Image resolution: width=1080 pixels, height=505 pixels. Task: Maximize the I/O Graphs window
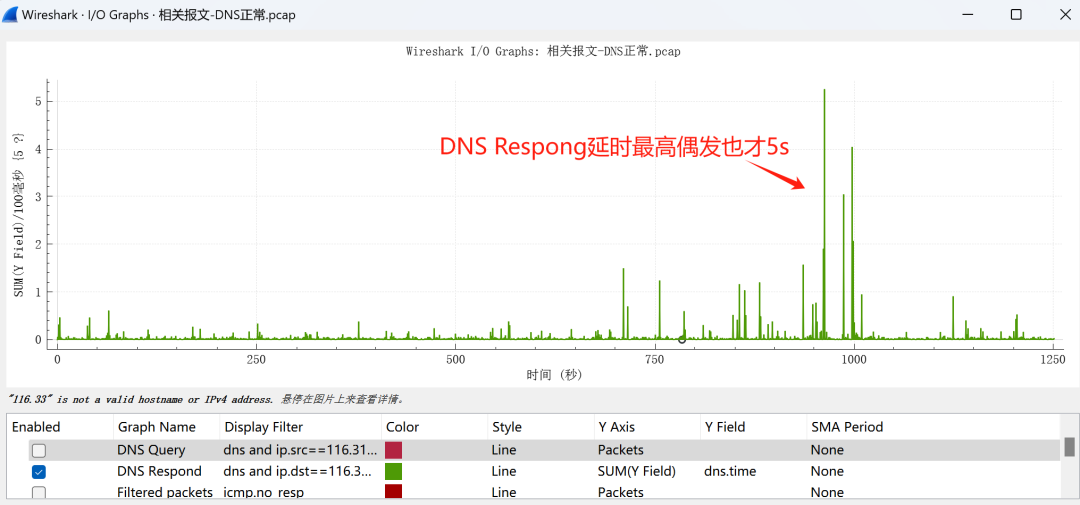[1016, 15]
